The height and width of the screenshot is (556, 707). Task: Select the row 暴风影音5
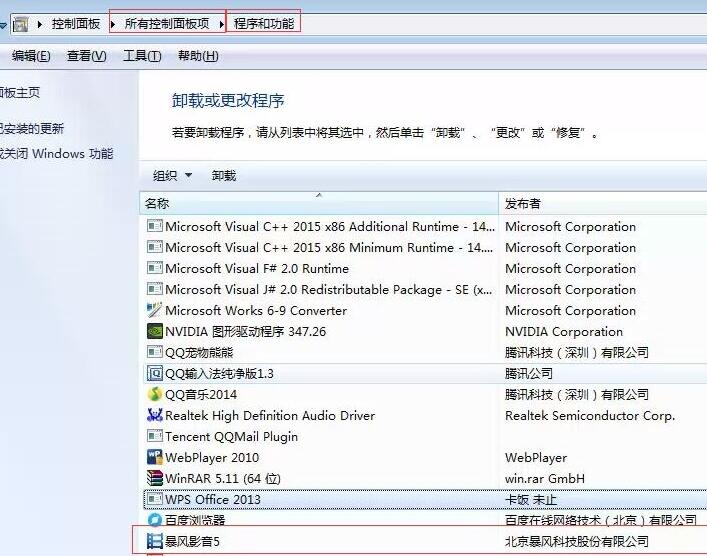tap(425, 541)
